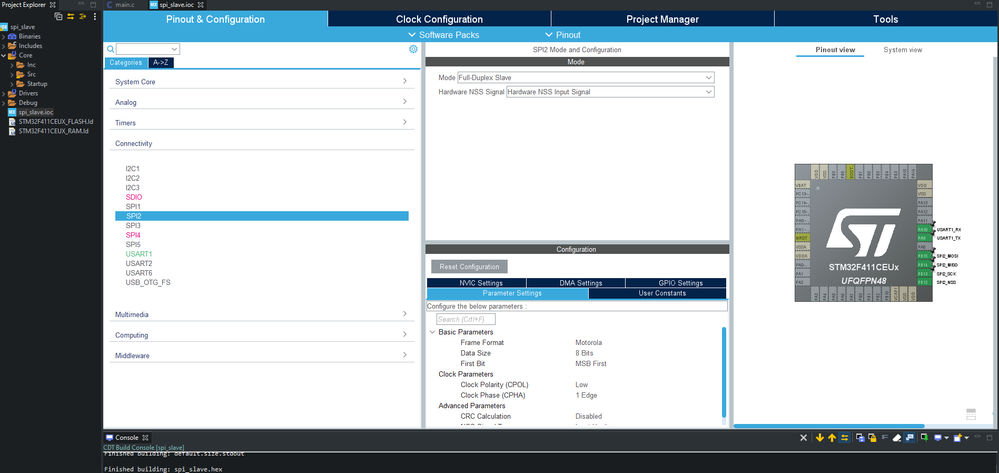999x473 pixels.
Task: Click the console save-output icon
Action: [x=860, y=438]
